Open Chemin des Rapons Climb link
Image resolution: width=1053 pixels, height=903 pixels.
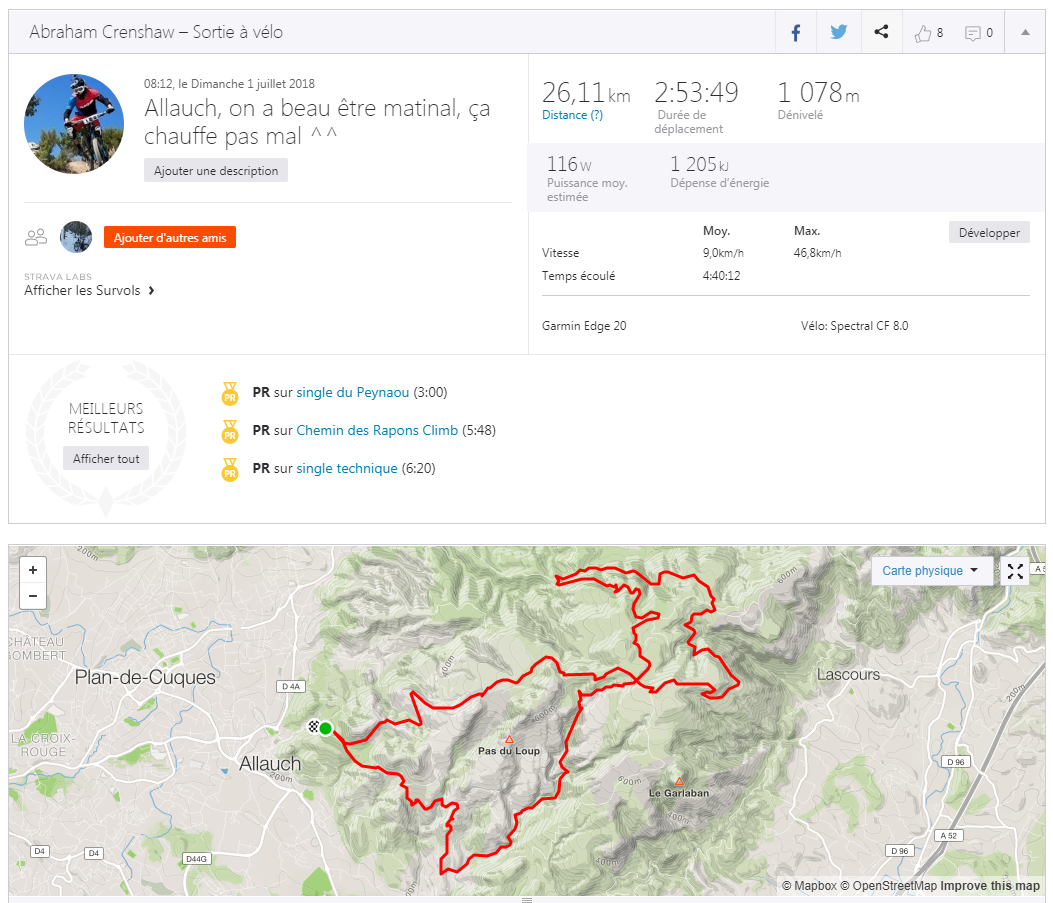[x=377, y=431]
